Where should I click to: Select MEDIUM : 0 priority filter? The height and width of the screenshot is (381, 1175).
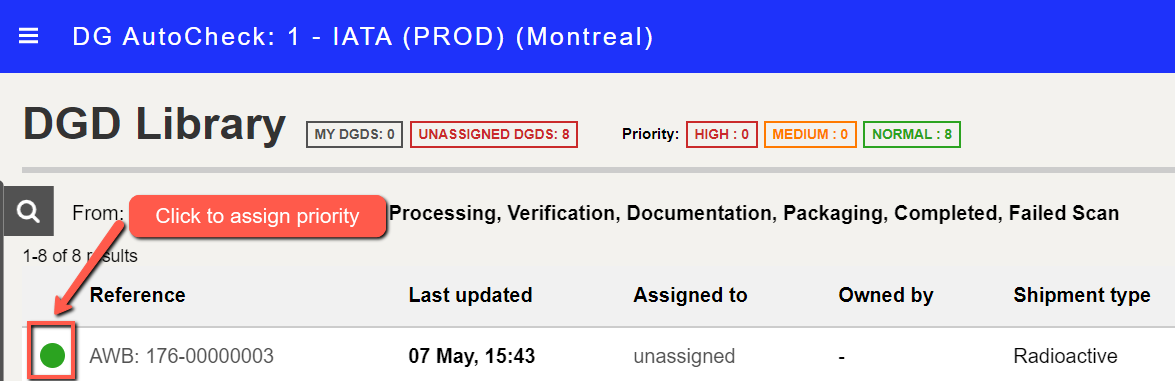coord(810,134)
